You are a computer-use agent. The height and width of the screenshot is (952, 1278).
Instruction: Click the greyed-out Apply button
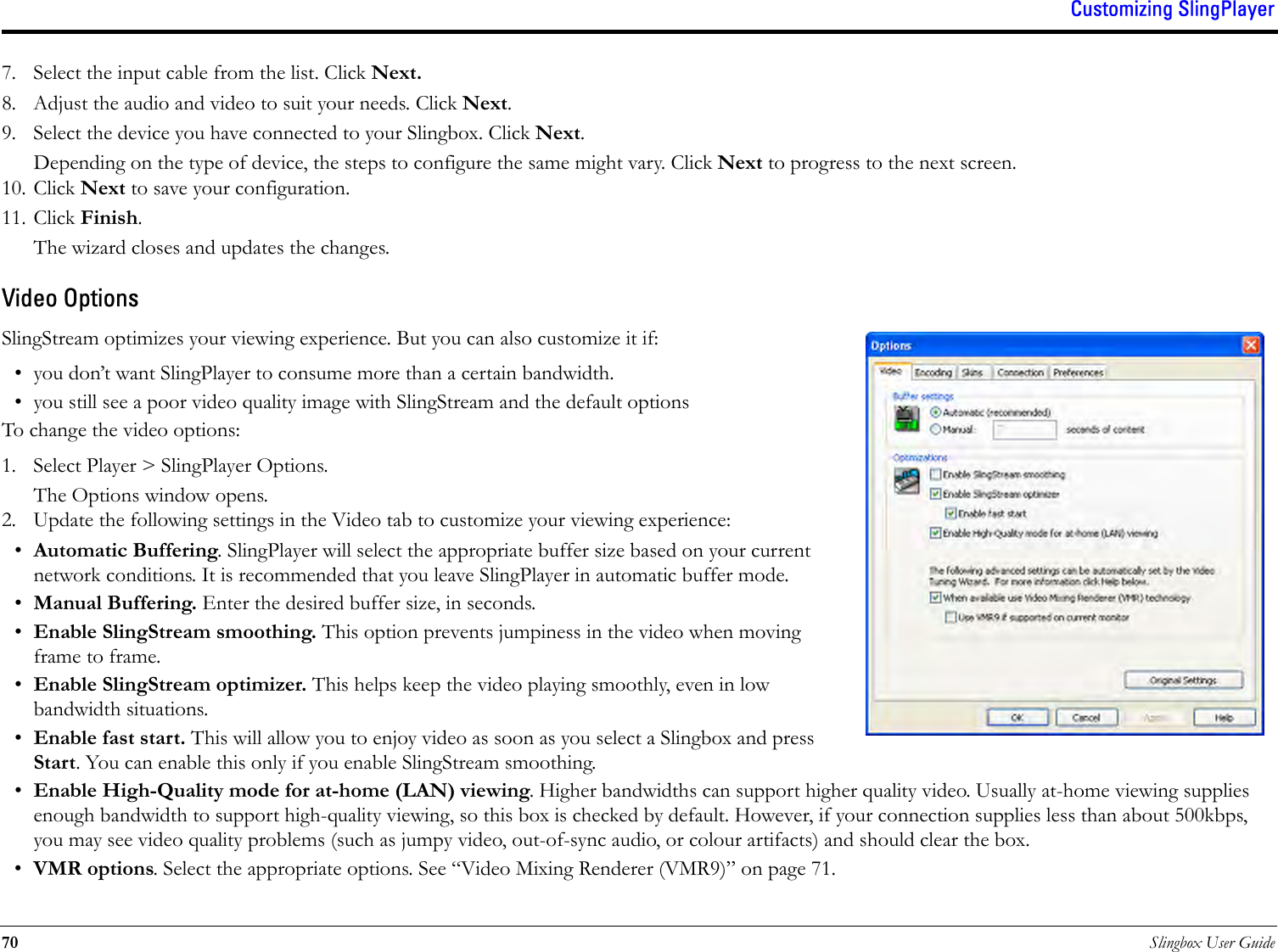pos(1154,718)
